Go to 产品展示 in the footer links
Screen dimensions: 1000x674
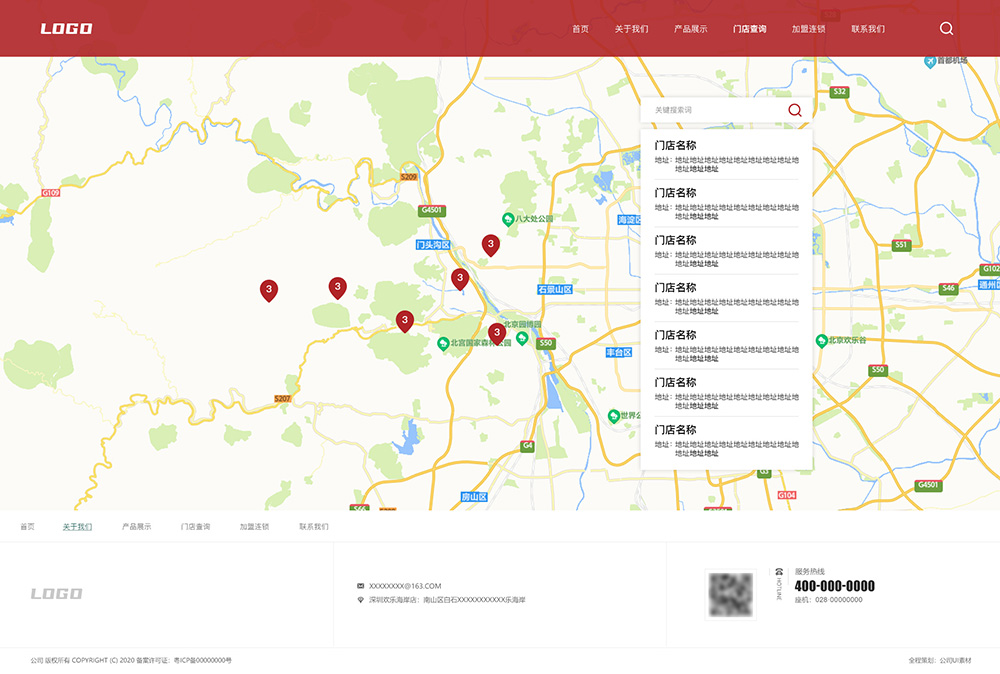(136, 527)
